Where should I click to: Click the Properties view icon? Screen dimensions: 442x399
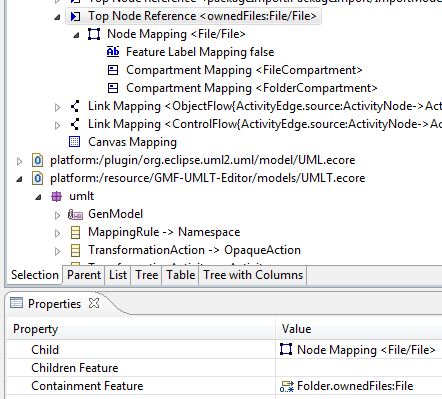16,303
